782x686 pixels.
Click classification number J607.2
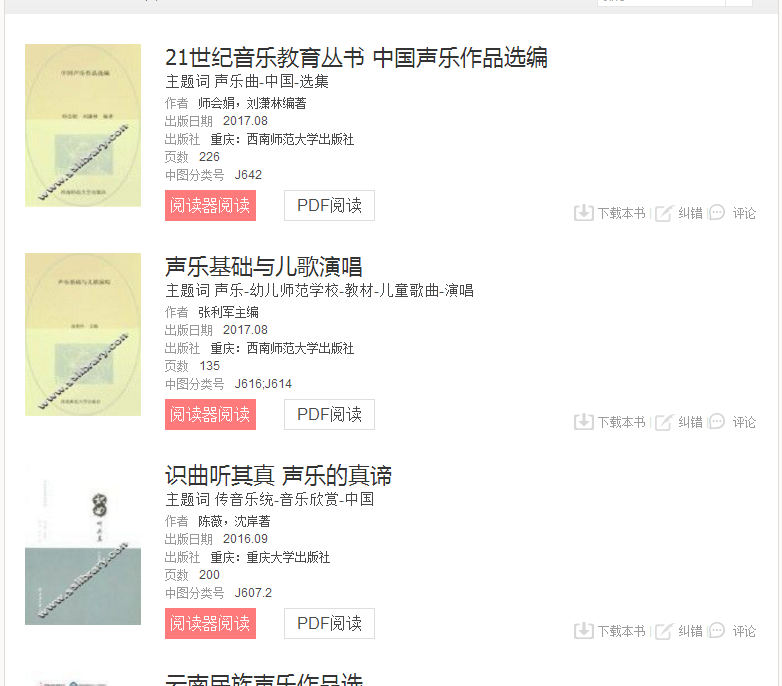coord(253,593)
